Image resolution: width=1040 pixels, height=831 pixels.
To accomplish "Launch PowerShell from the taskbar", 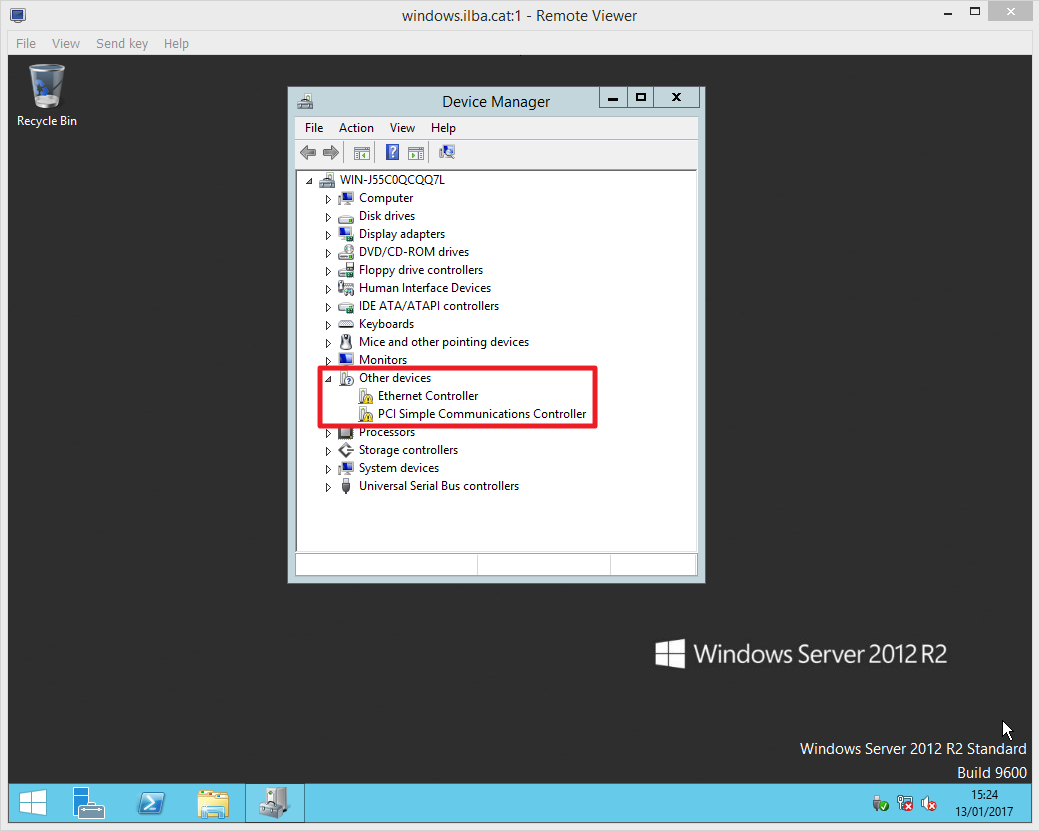I will pos(151,803).
